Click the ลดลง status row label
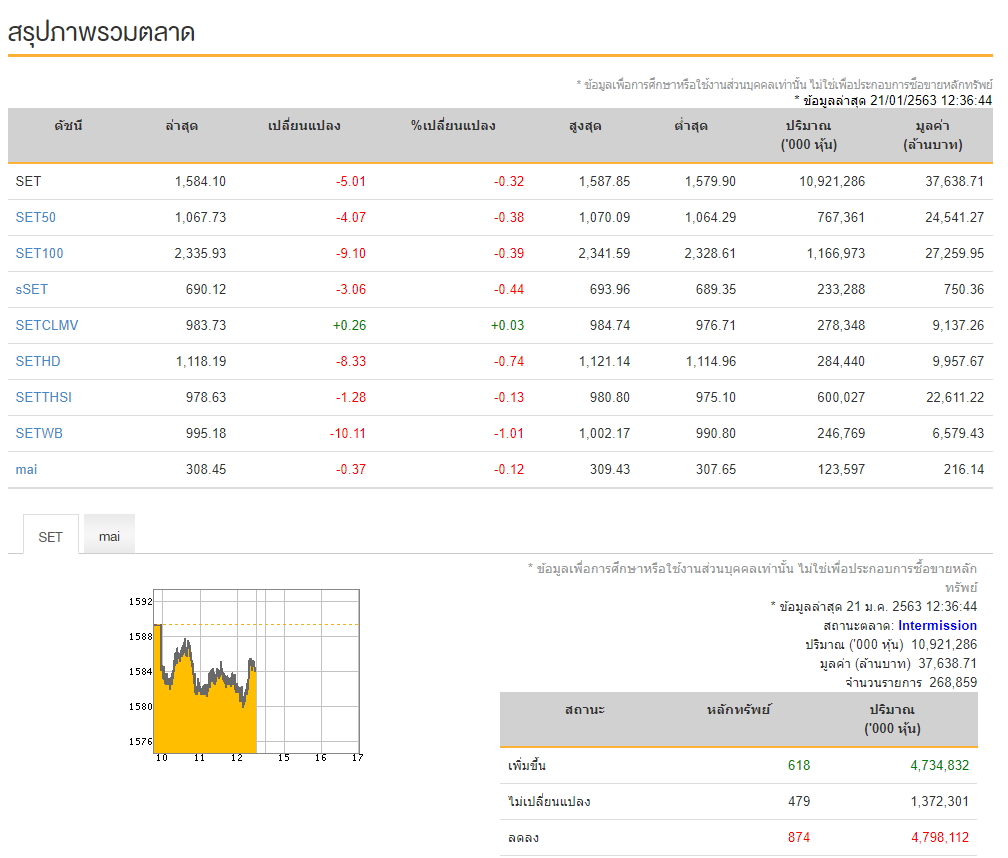 tap(523, 837)
